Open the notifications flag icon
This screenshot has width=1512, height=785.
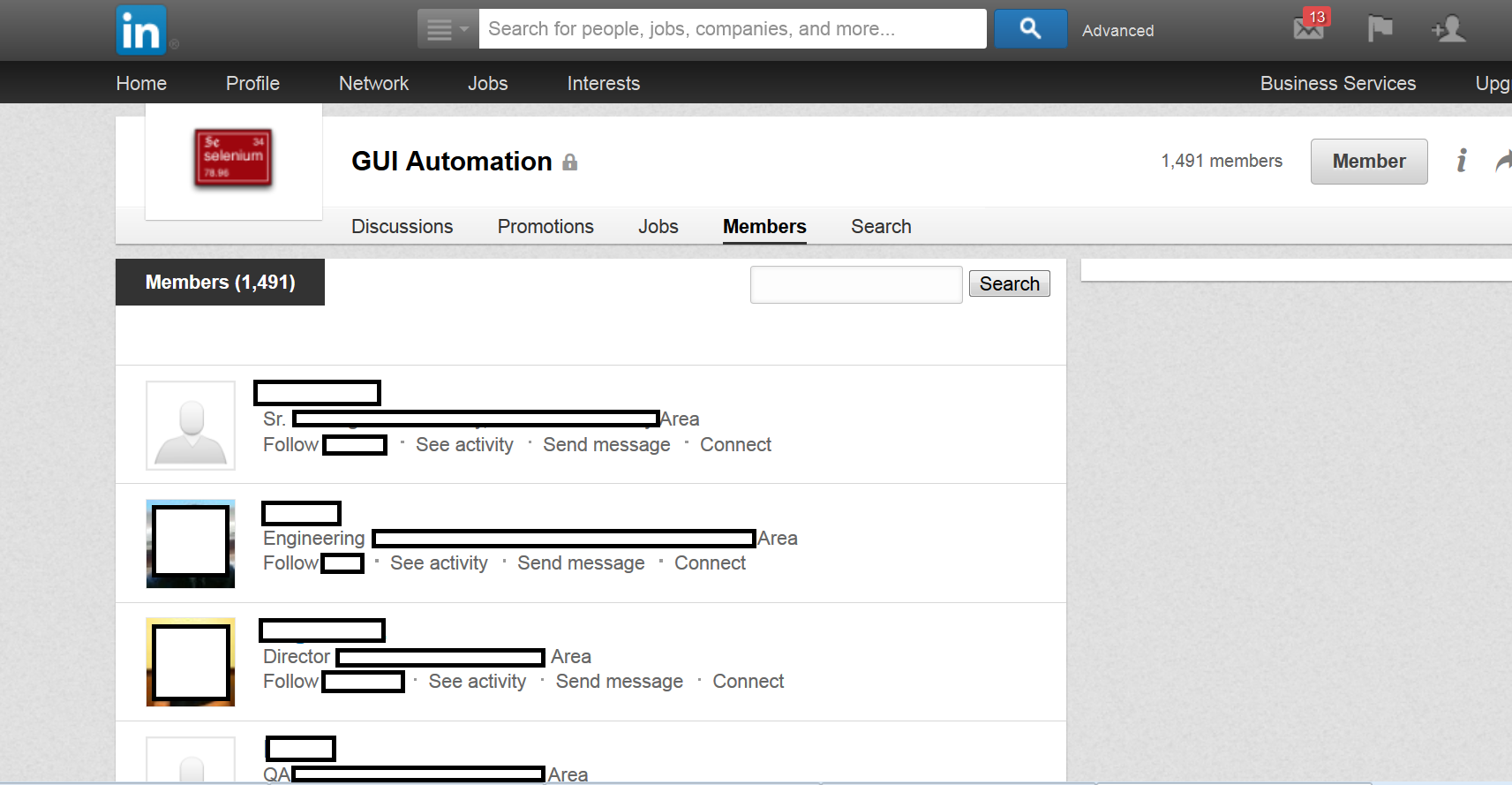(x=1380, y=28)
